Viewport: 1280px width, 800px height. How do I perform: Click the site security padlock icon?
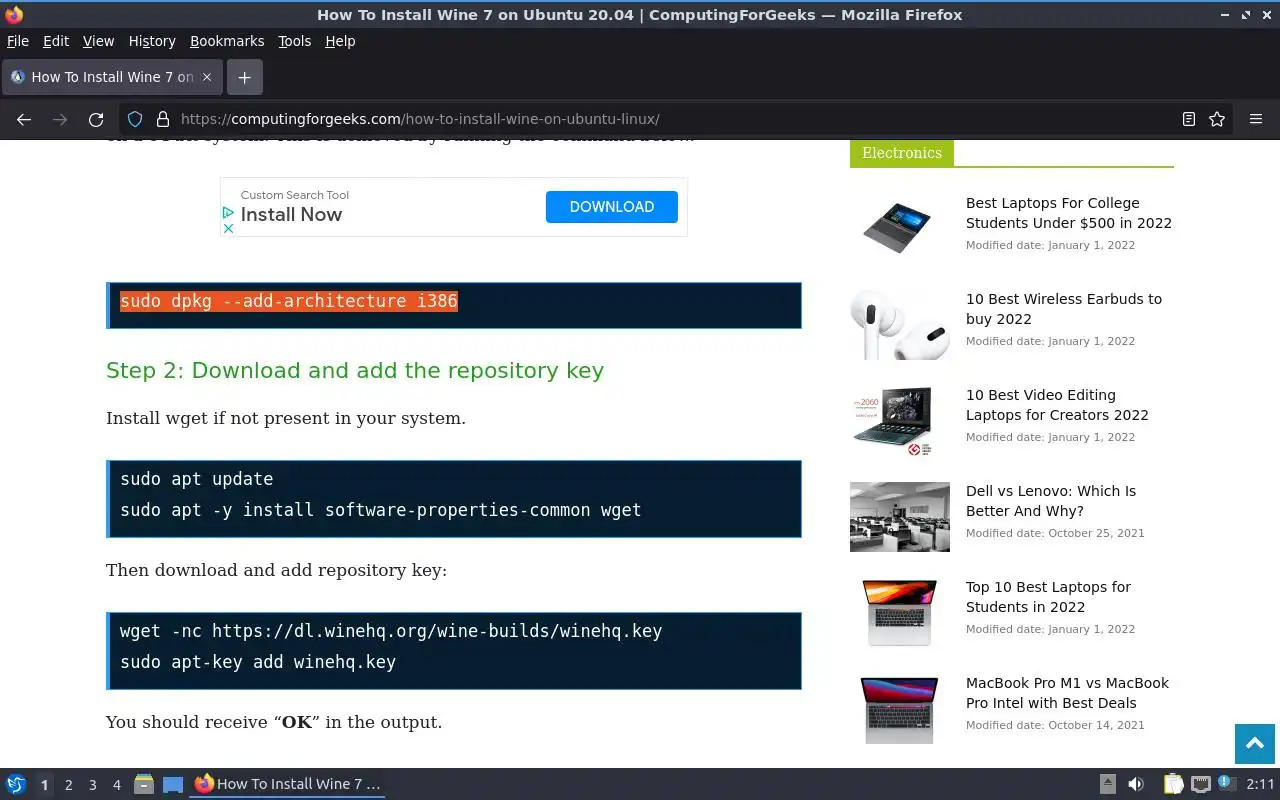coord(163,119)
